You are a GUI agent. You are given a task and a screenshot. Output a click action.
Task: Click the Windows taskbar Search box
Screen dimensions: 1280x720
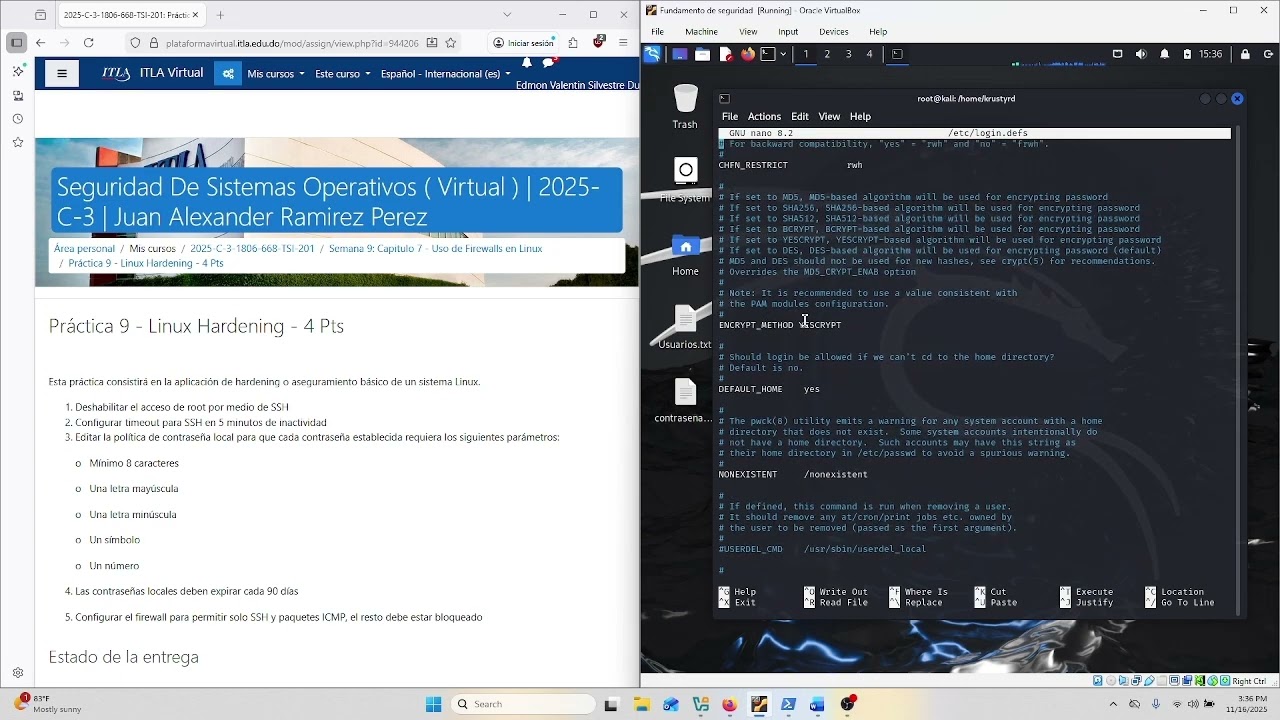tap(521, 704)
